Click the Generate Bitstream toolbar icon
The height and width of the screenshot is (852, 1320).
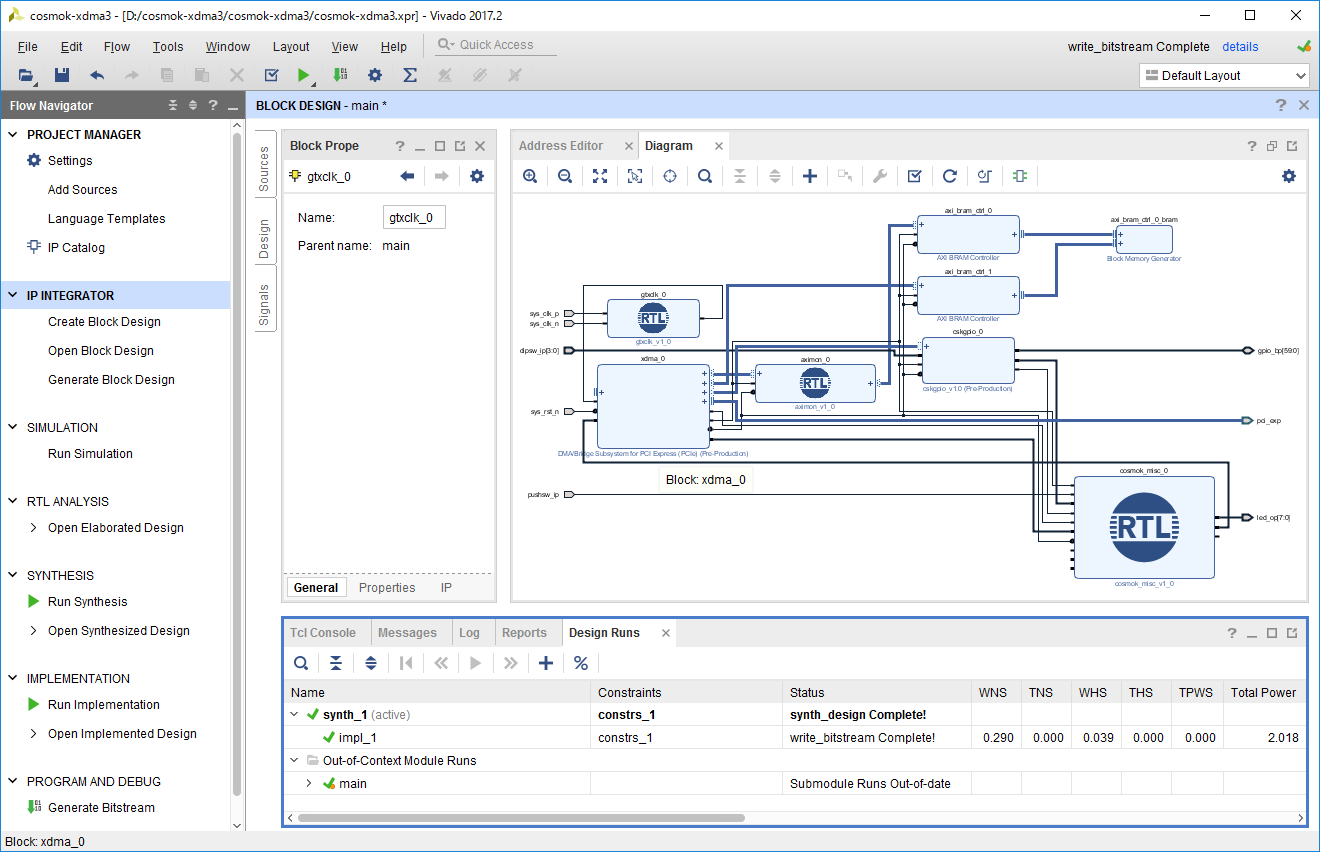coord(340,75)
